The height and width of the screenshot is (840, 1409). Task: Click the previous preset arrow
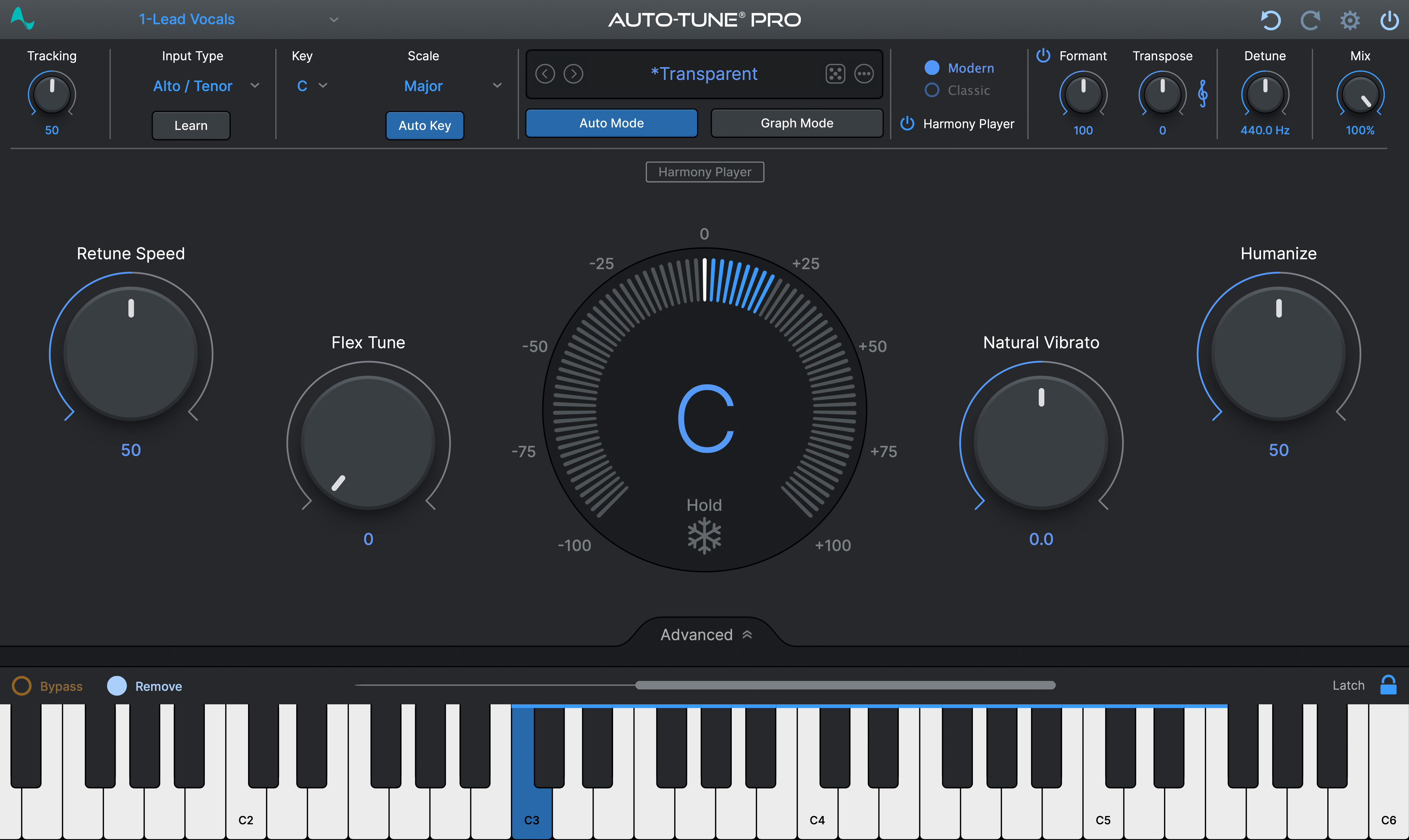pyautogui.click(x=545, y=73)
